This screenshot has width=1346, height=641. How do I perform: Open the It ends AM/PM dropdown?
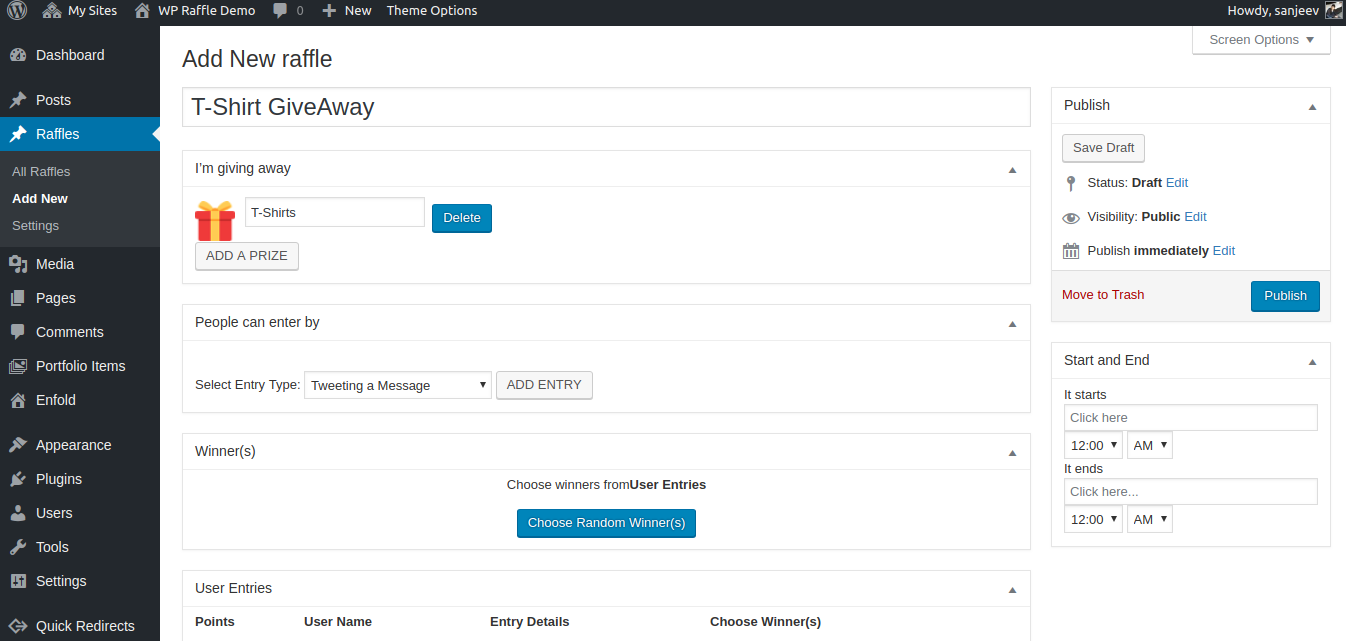(x=1149, y=519)
